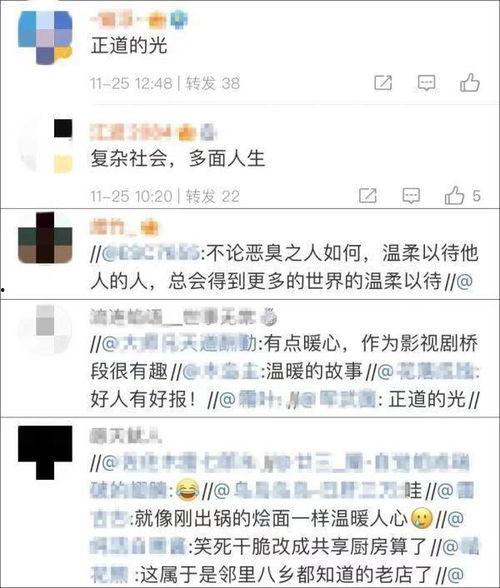Like the 正道的光 comment
This screenshot has height=588, width=500.
[x=470, y=82]
